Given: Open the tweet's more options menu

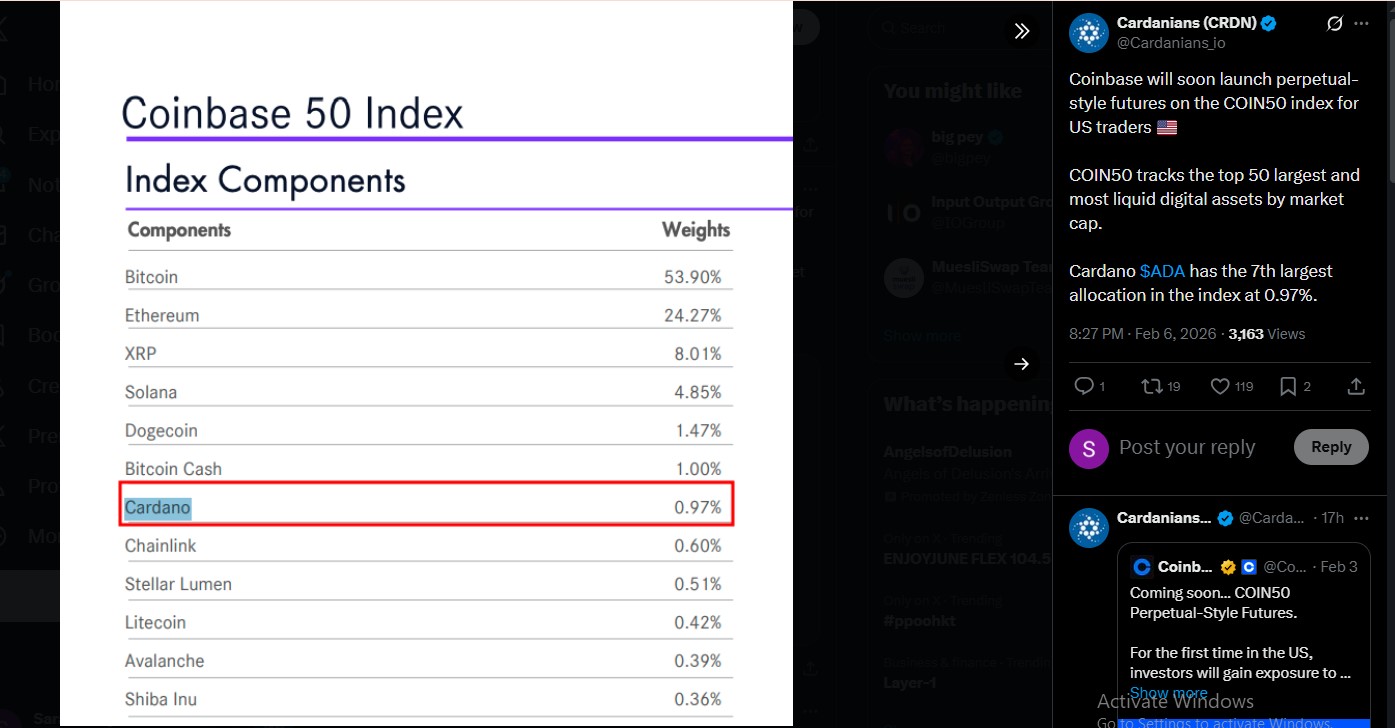Looking at the screenshot, I should coord(1361,22).
